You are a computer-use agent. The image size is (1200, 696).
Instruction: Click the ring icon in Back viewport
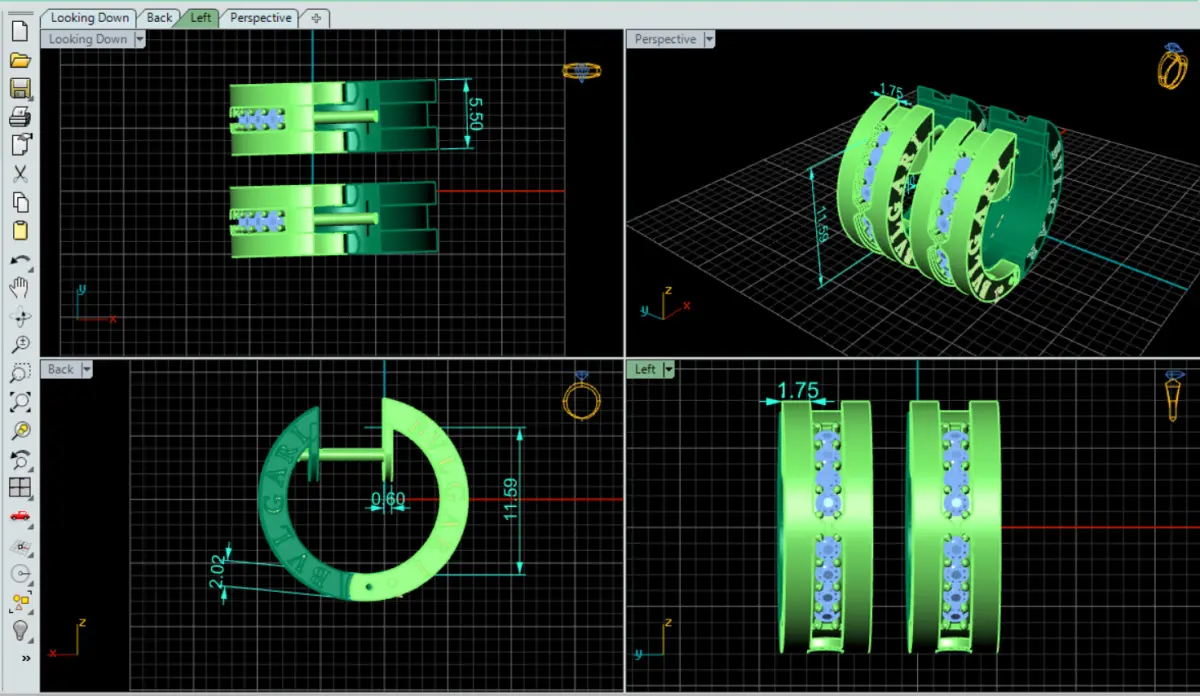click(x=581, y=398)
